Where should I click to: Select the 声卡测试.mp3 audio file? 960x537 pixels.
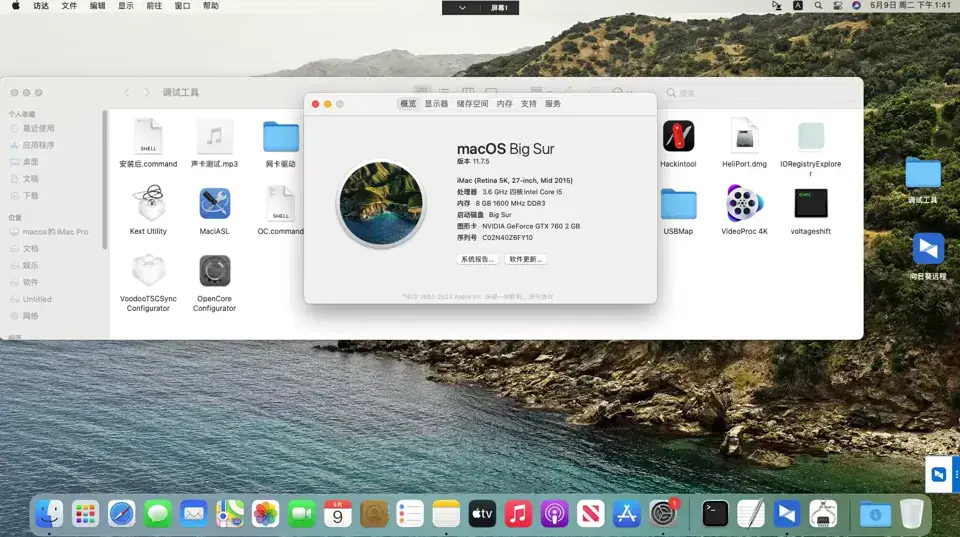(214, 136)
